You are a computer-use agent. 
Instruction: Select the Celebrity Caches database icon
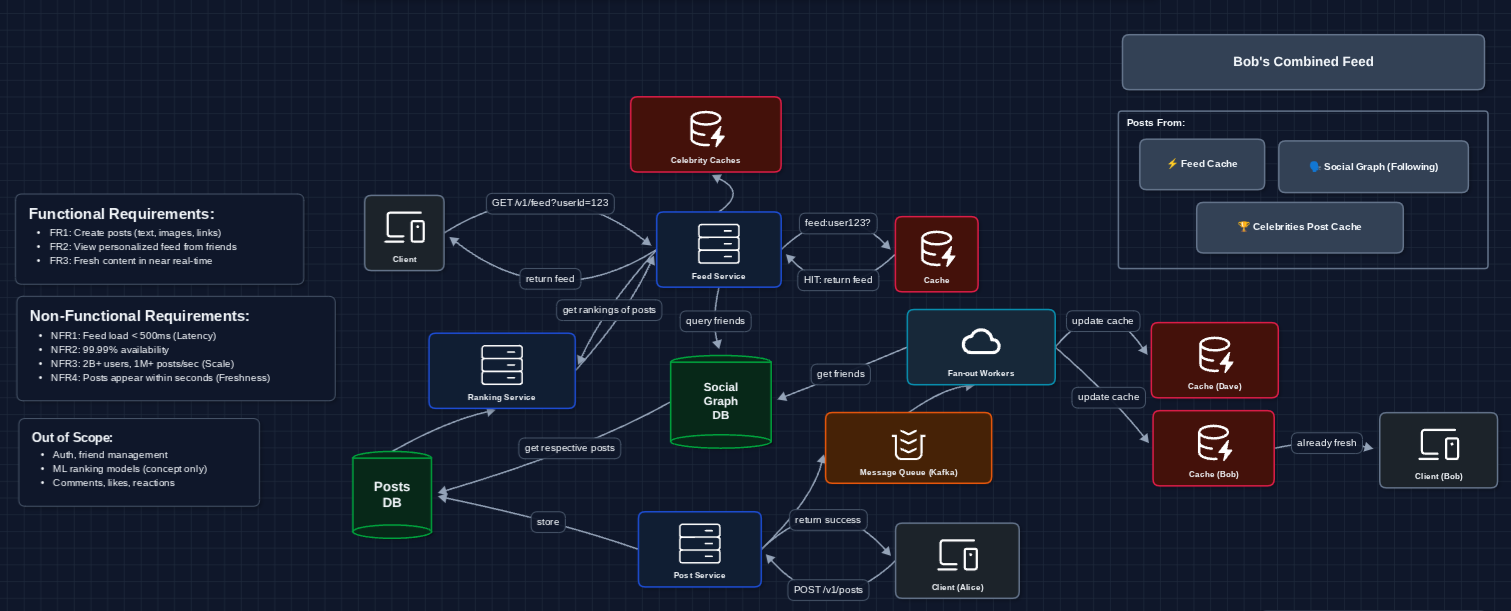point(705,128)
